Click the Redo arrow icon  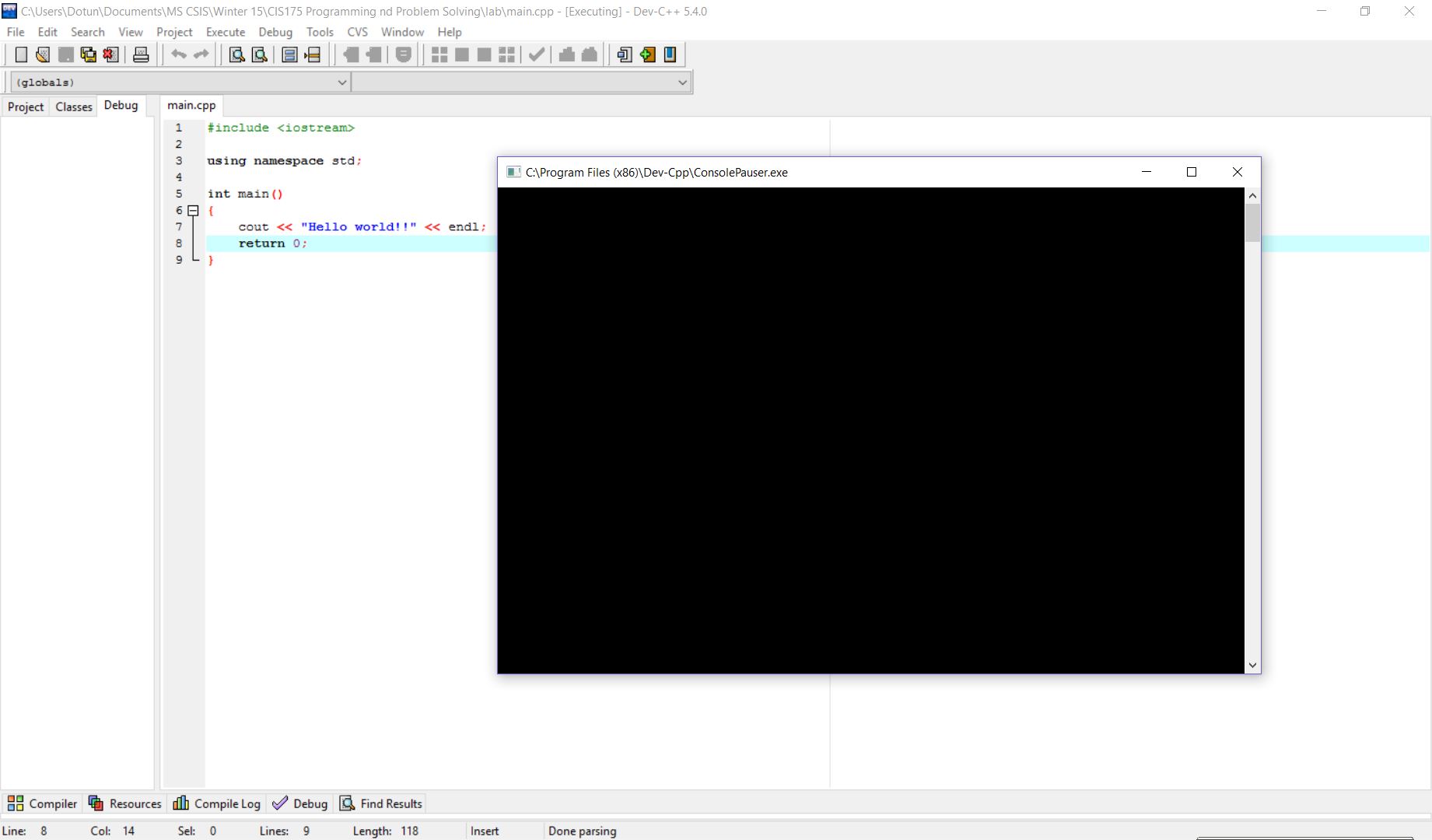[x=201, y=54]
